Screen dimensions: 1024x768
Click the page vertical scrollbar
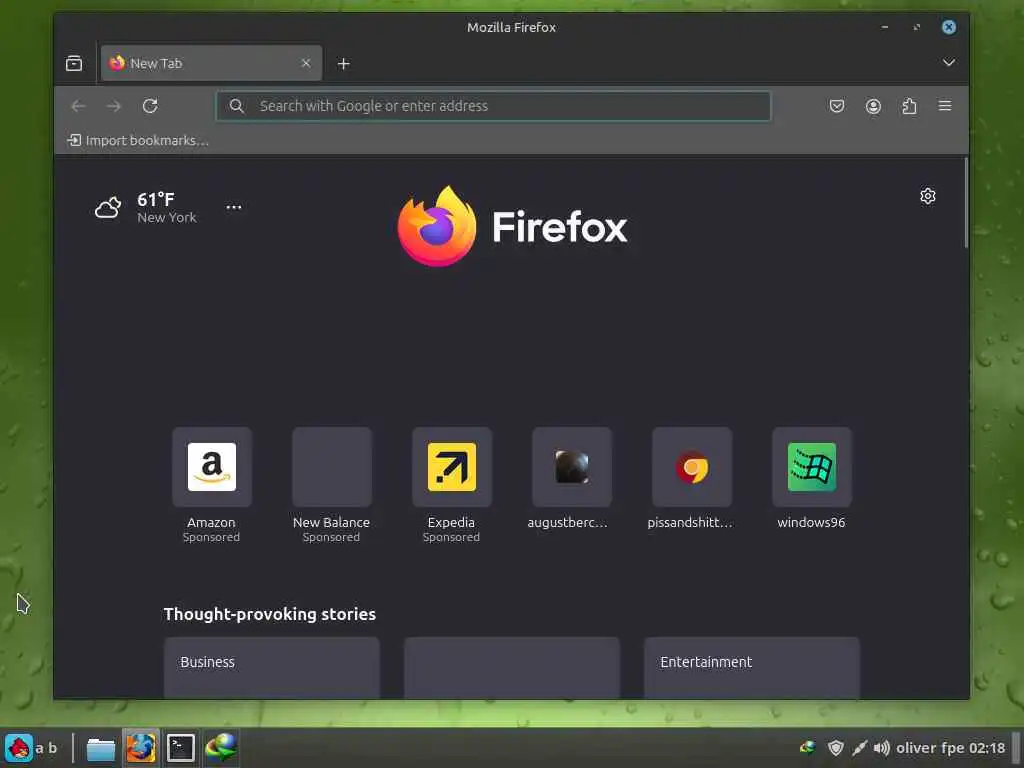click(x=965, y=202)
